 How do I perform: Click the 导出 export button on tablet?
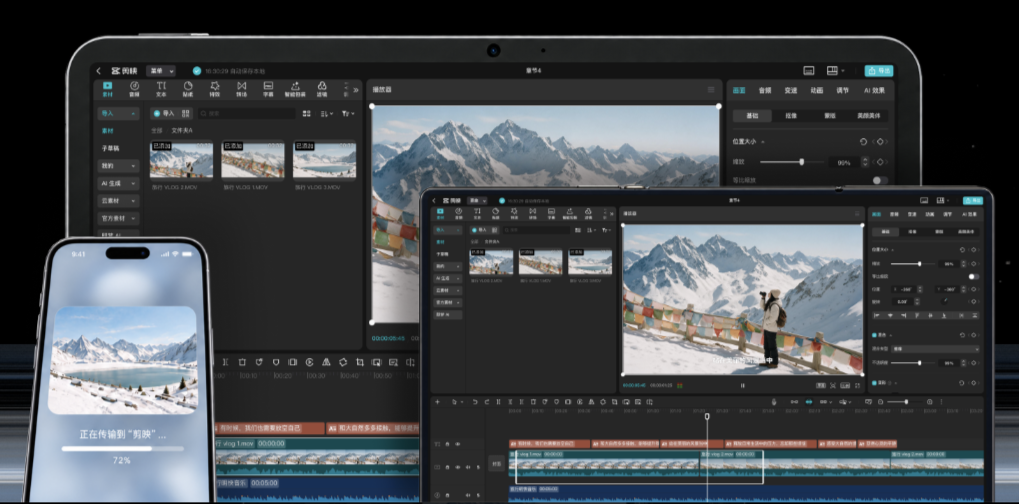coord(972,201)
